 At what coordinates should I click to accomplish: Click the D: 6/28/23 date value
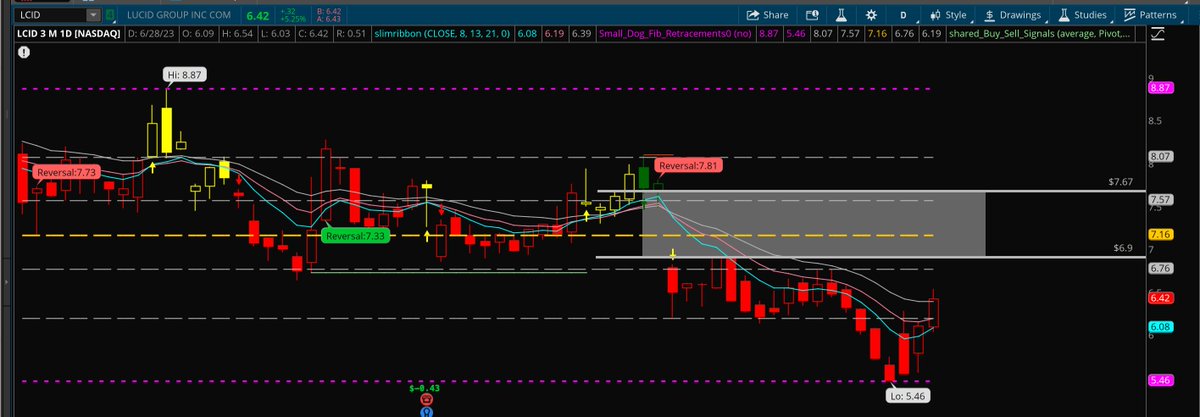coord(154,34)
